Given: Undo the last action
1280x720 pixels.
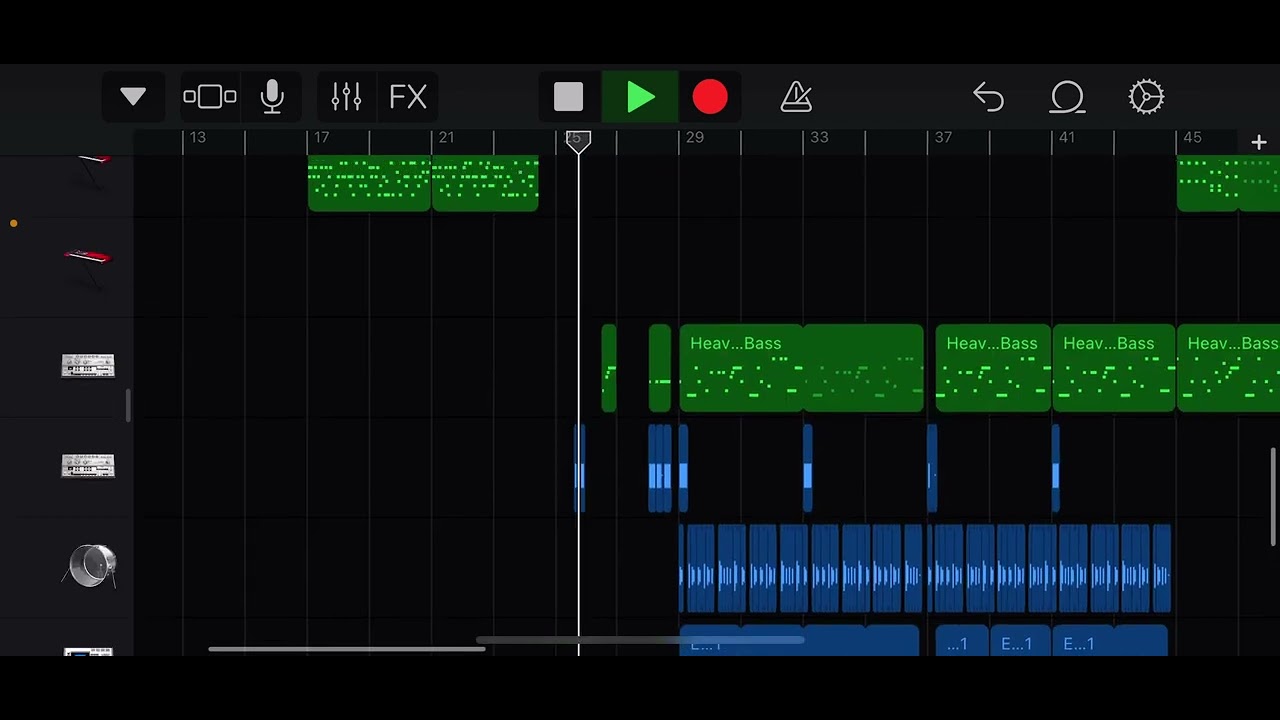Looking at the screenshot, I should point(988,97).
